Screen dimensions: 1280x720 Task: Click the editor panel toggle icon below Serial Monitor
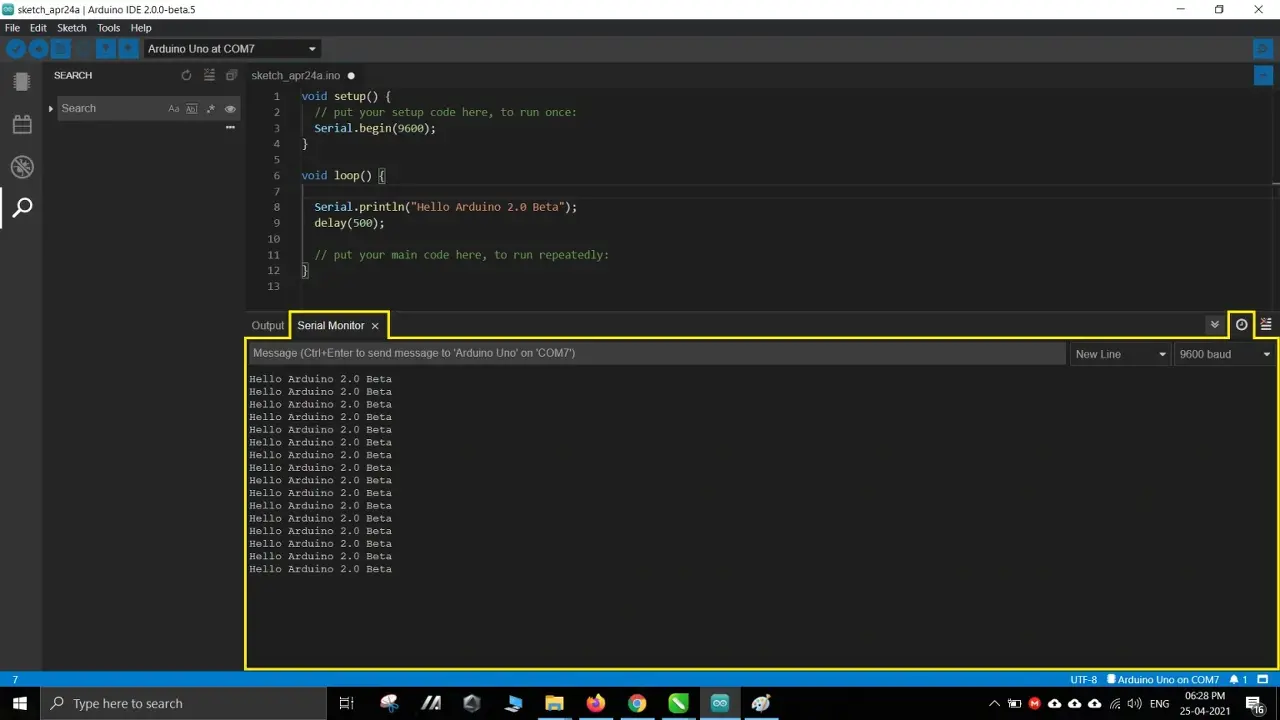pos(1263,75)
